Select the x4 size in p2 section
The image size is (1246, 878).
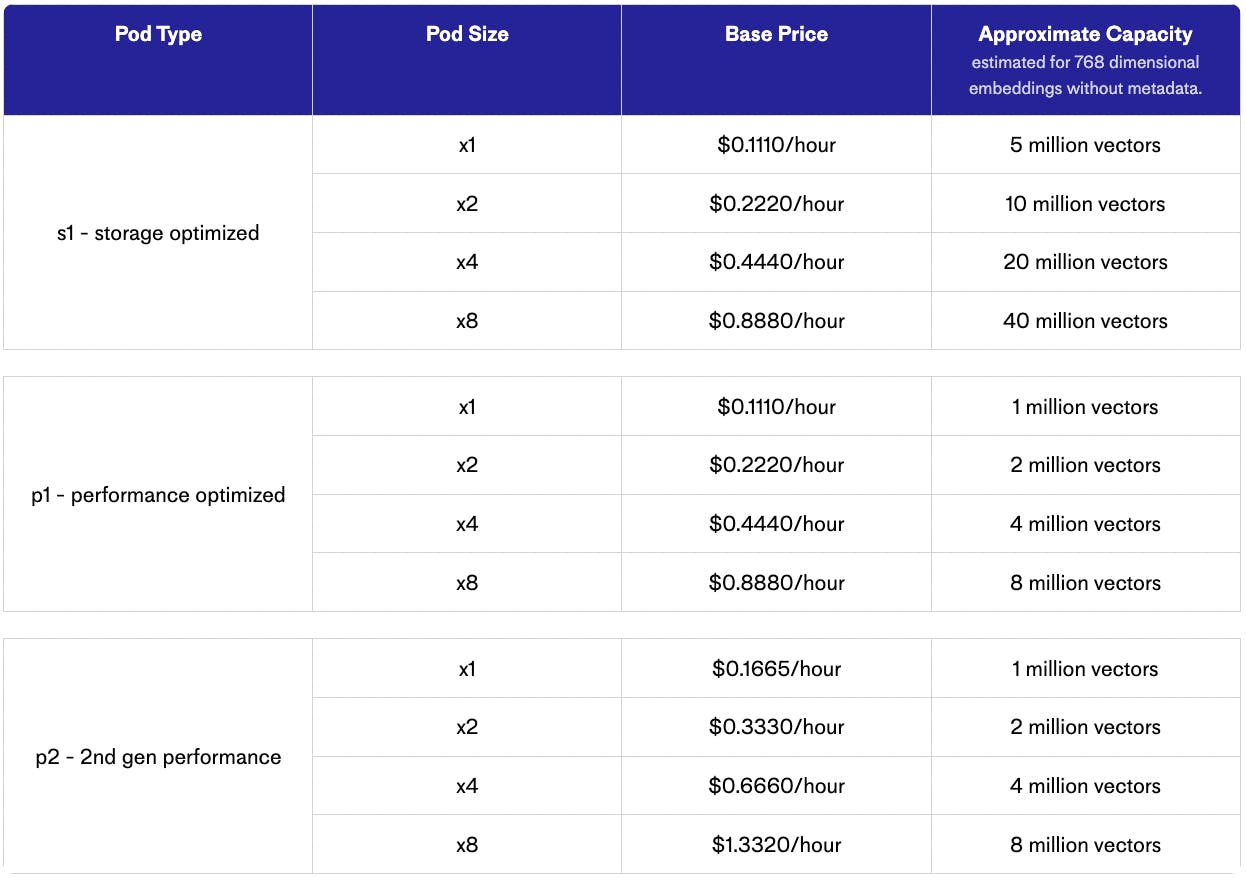[467, 786]
